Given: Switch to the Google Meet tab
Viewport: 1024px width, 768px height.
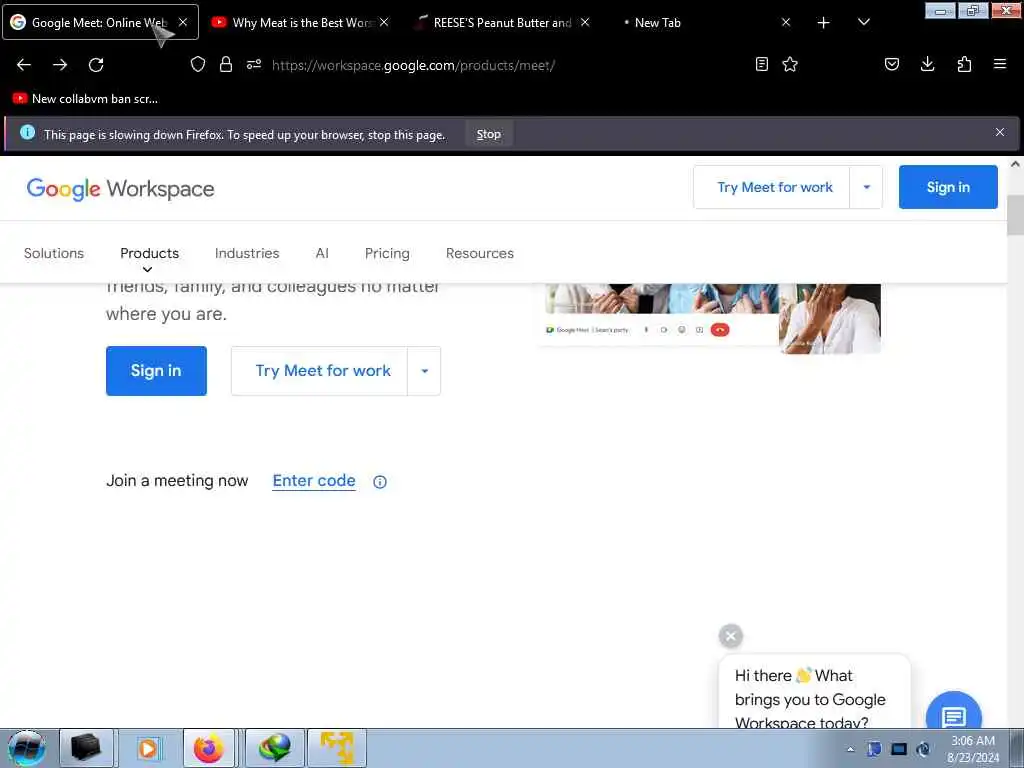Looking at the screenshot, I should pos(100,23).
